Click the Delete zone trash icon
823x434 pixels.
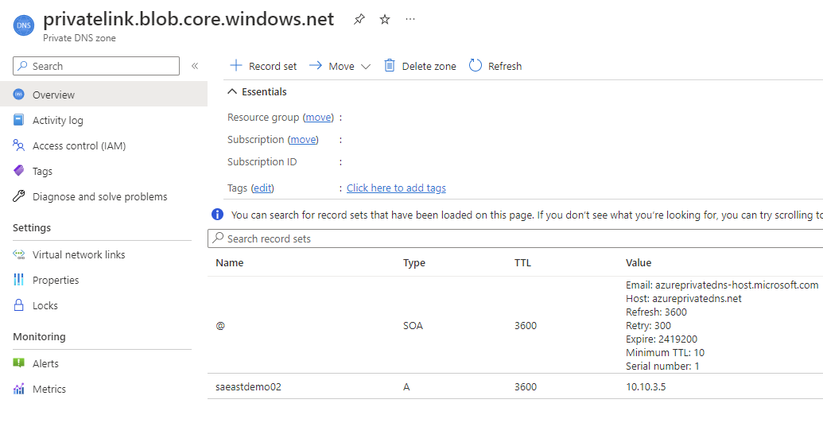point(389,66)
